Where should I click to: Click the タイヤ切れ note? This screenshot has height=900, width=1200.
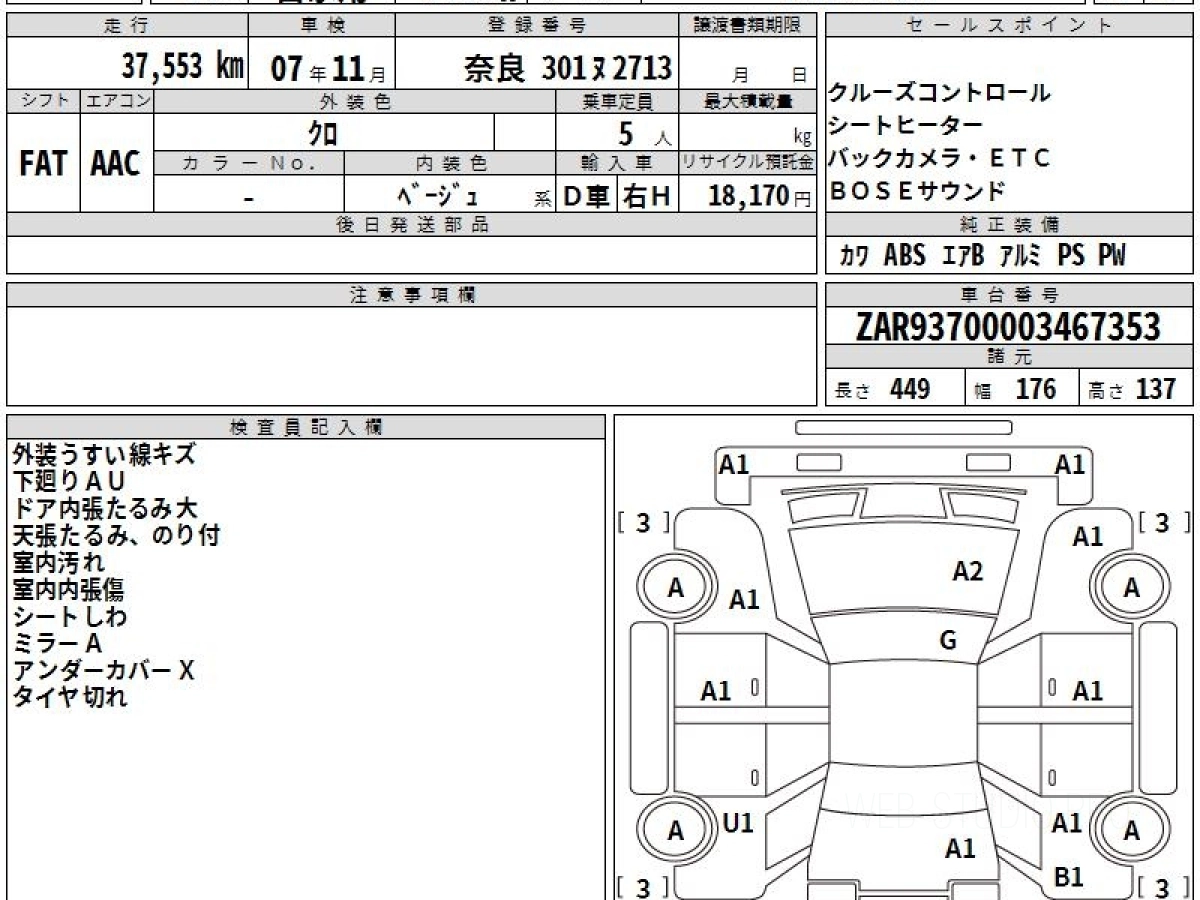coord(70,697)
